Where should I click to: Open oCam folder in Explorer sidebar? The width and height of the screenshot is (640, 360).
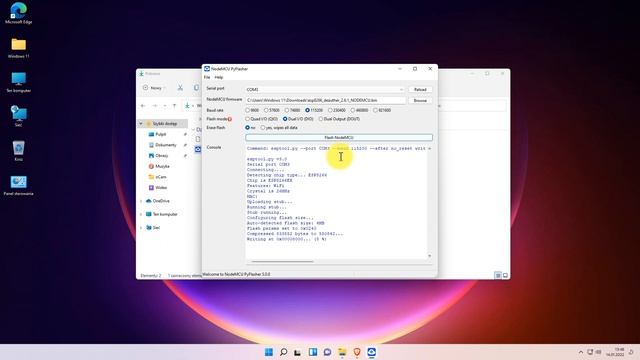click(161, 177)
